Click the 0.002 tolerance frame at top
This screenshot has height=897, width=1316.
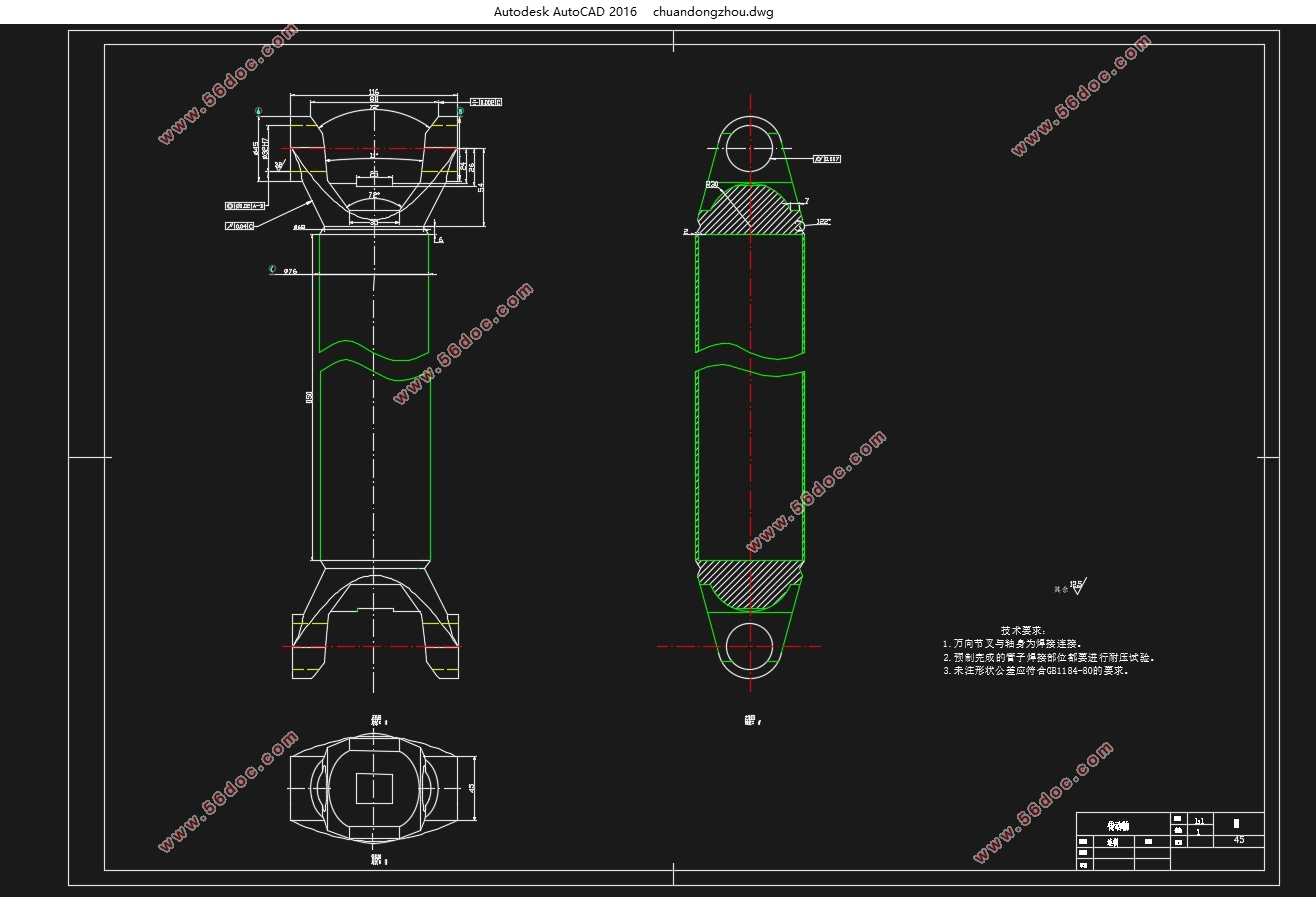point(484,102)
